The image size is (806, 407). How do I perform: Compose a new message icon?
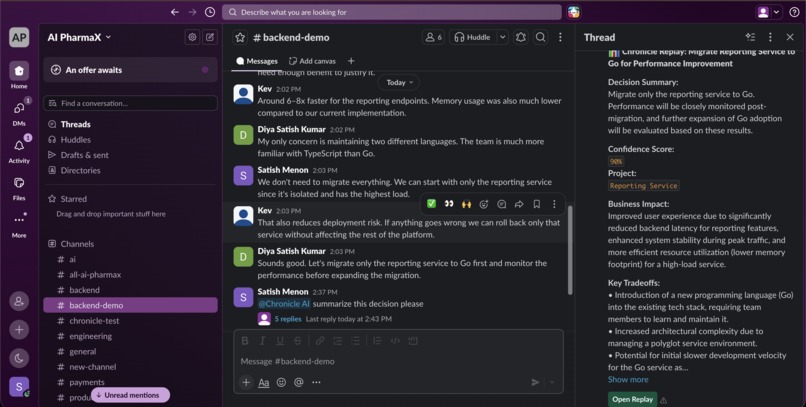point(210,37)
